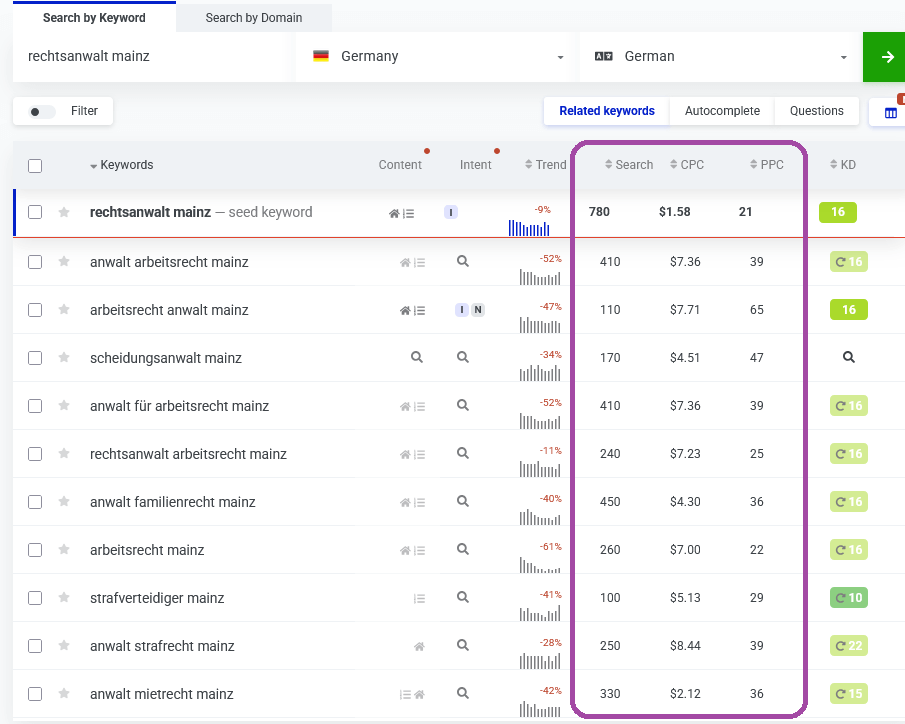Screen dimensions: 905x724
Task: Star the strafverteidiger mainz keyword
Action: [x=64, y=597]
